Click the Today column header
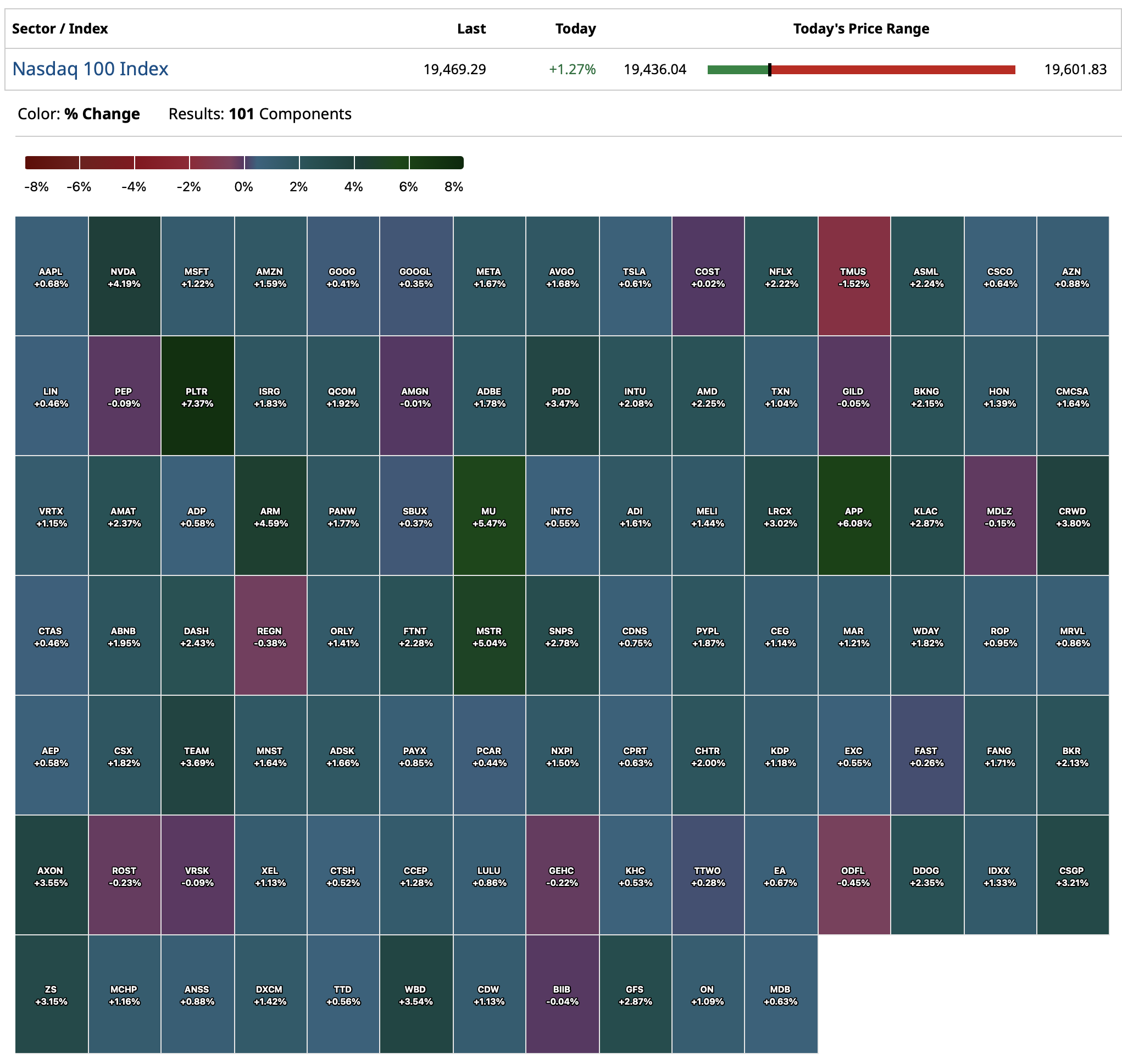Image resolution: width=1122 pixels, height=1064 pixels. pyautogui.click(x=575, y=29)
